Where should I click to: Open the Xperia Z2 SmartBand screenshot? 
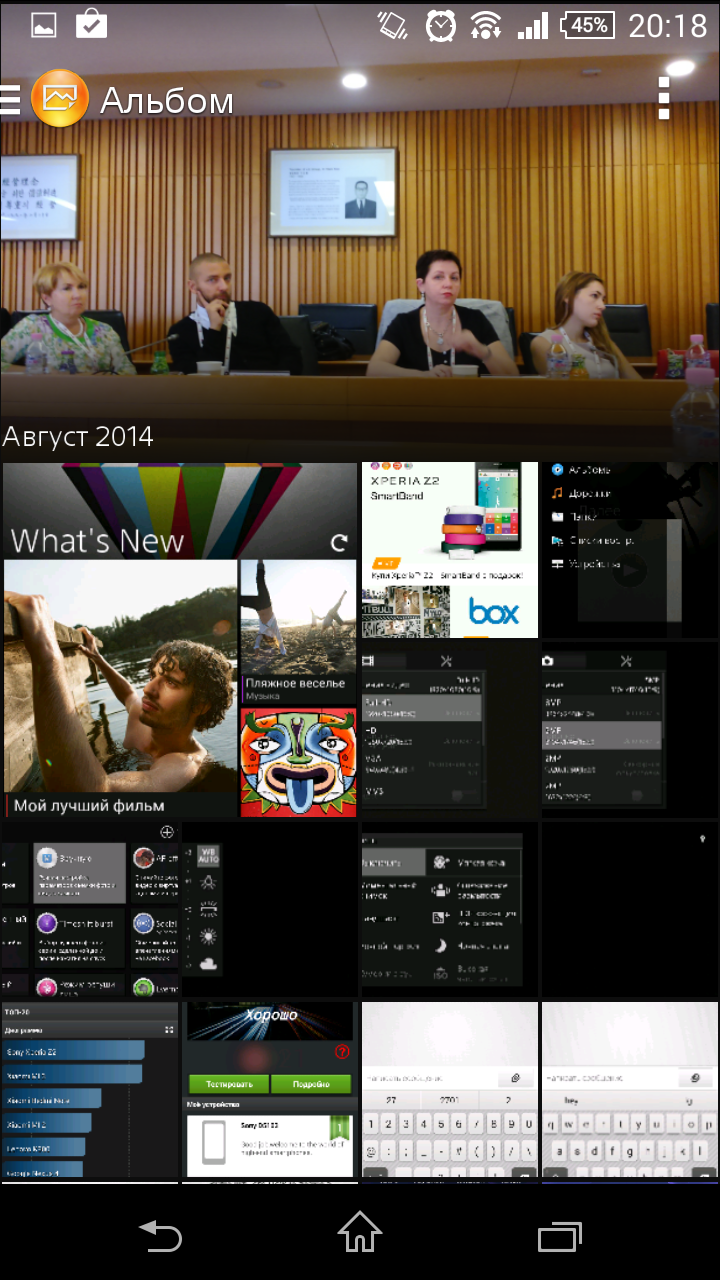click(449, 550)
